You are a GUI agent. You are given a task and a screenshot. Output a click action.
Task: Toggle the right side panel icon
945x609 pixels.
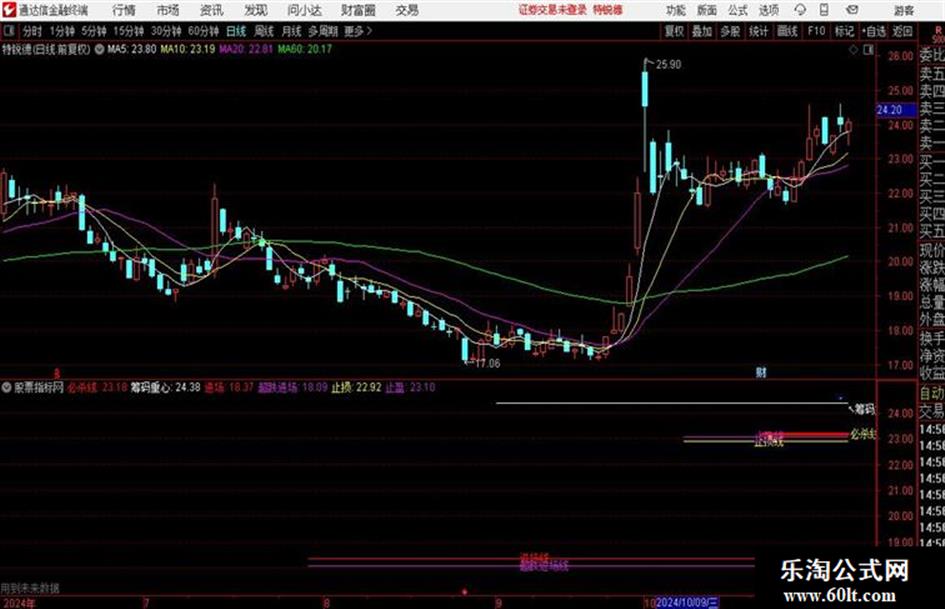tap(868, 51)
